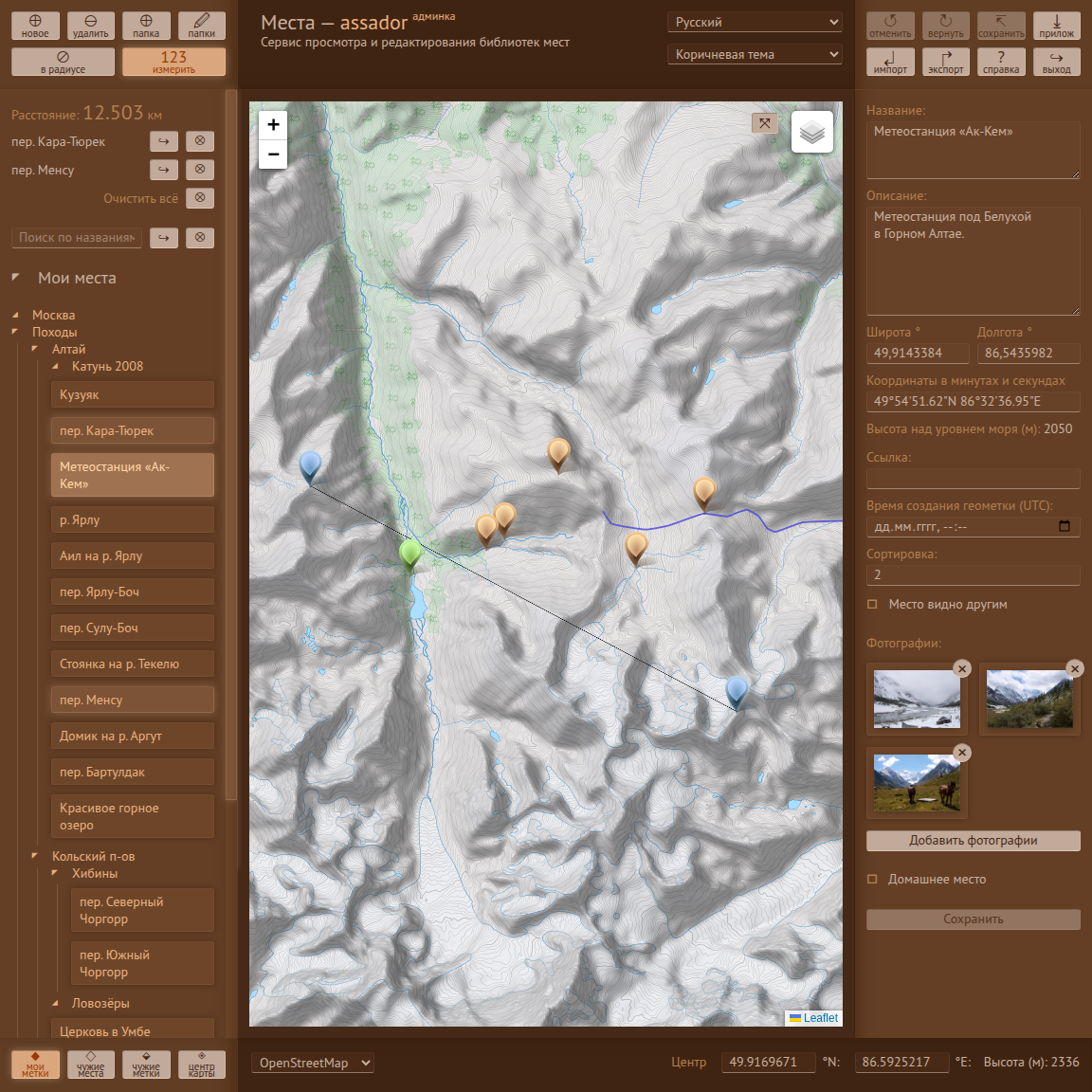Remove the horses in valley photo
The height and width of the screenshot is (1092, 1092).
[x=962, y=752]
